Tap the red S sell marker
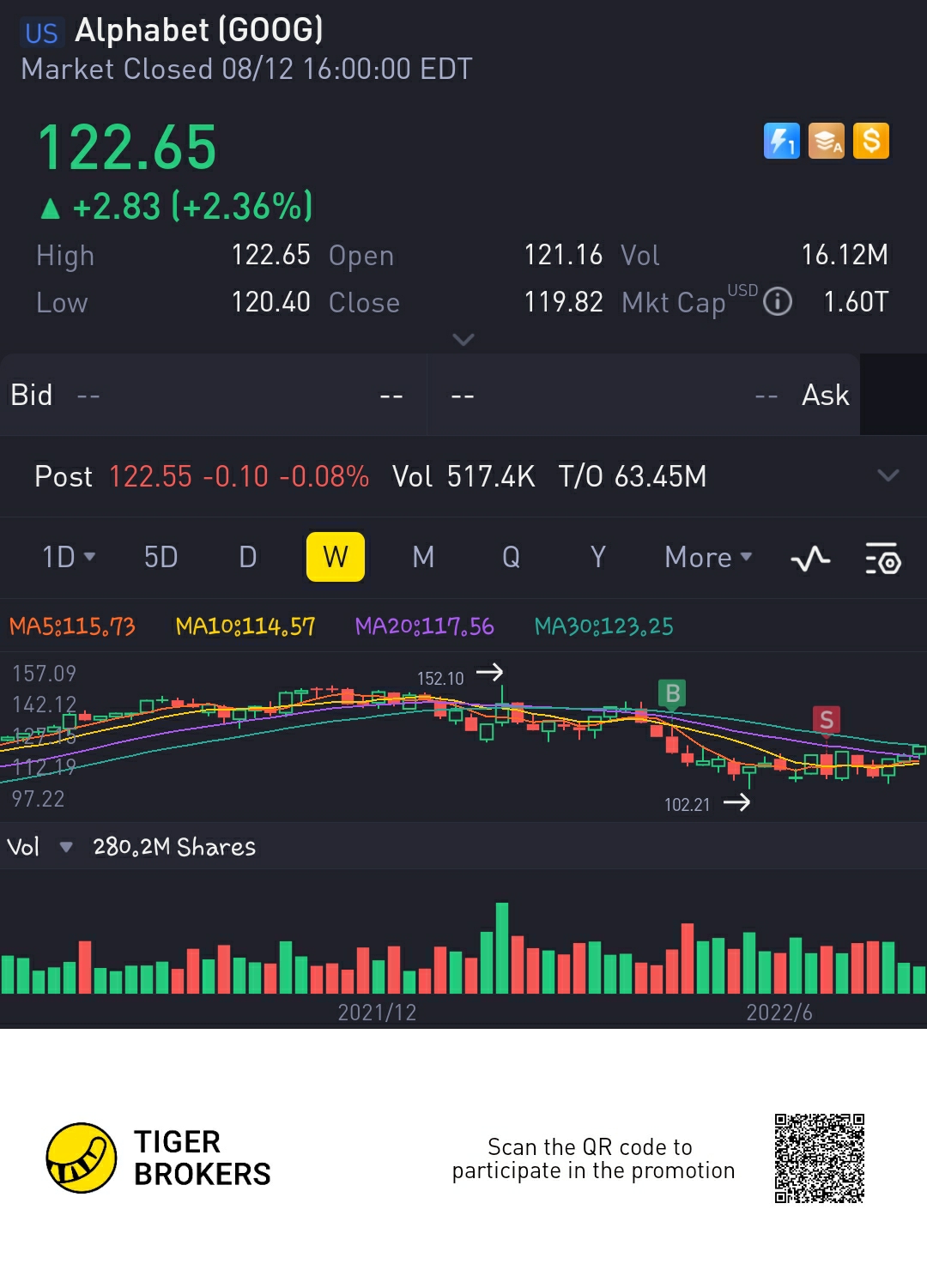Image resolution: width=927 pixels, height=1288 pixels. 826,720
